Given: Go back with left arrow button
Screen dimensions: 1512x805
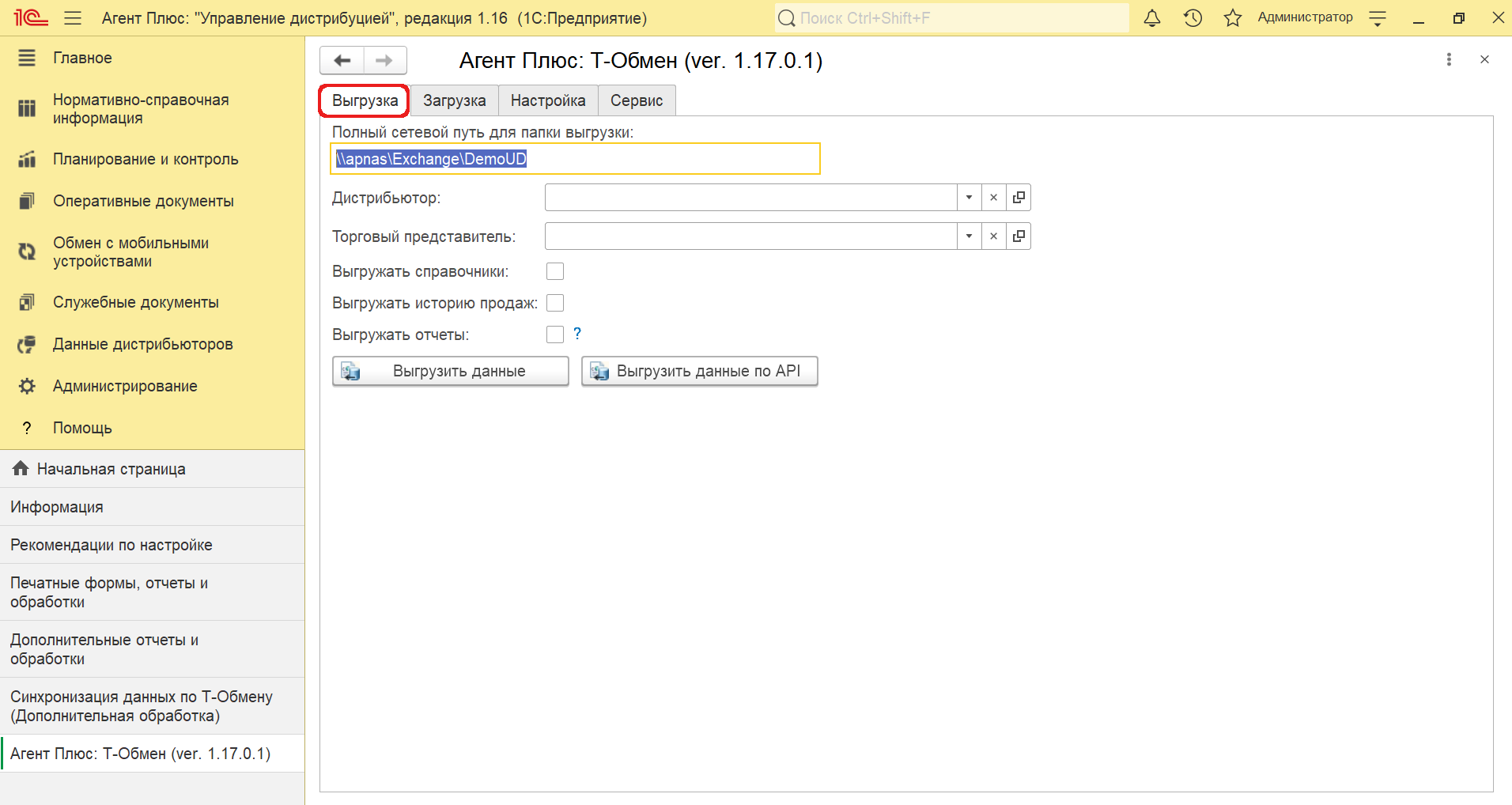Looking at the screenshot, I should (342, 60).
